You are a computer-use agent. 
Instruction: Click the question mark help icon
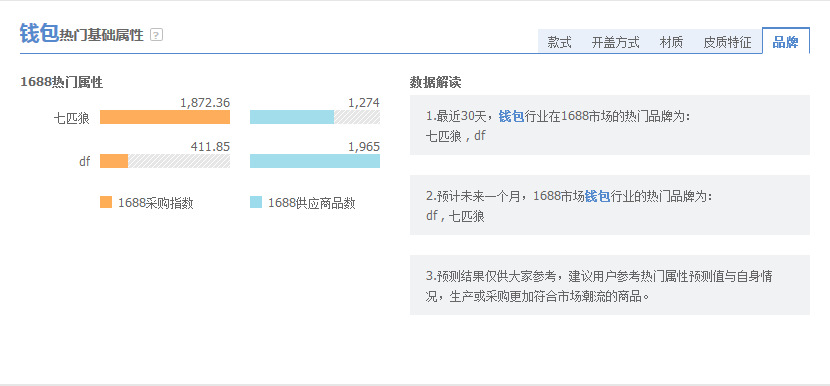pyautogui.click(x=156, y=35)
